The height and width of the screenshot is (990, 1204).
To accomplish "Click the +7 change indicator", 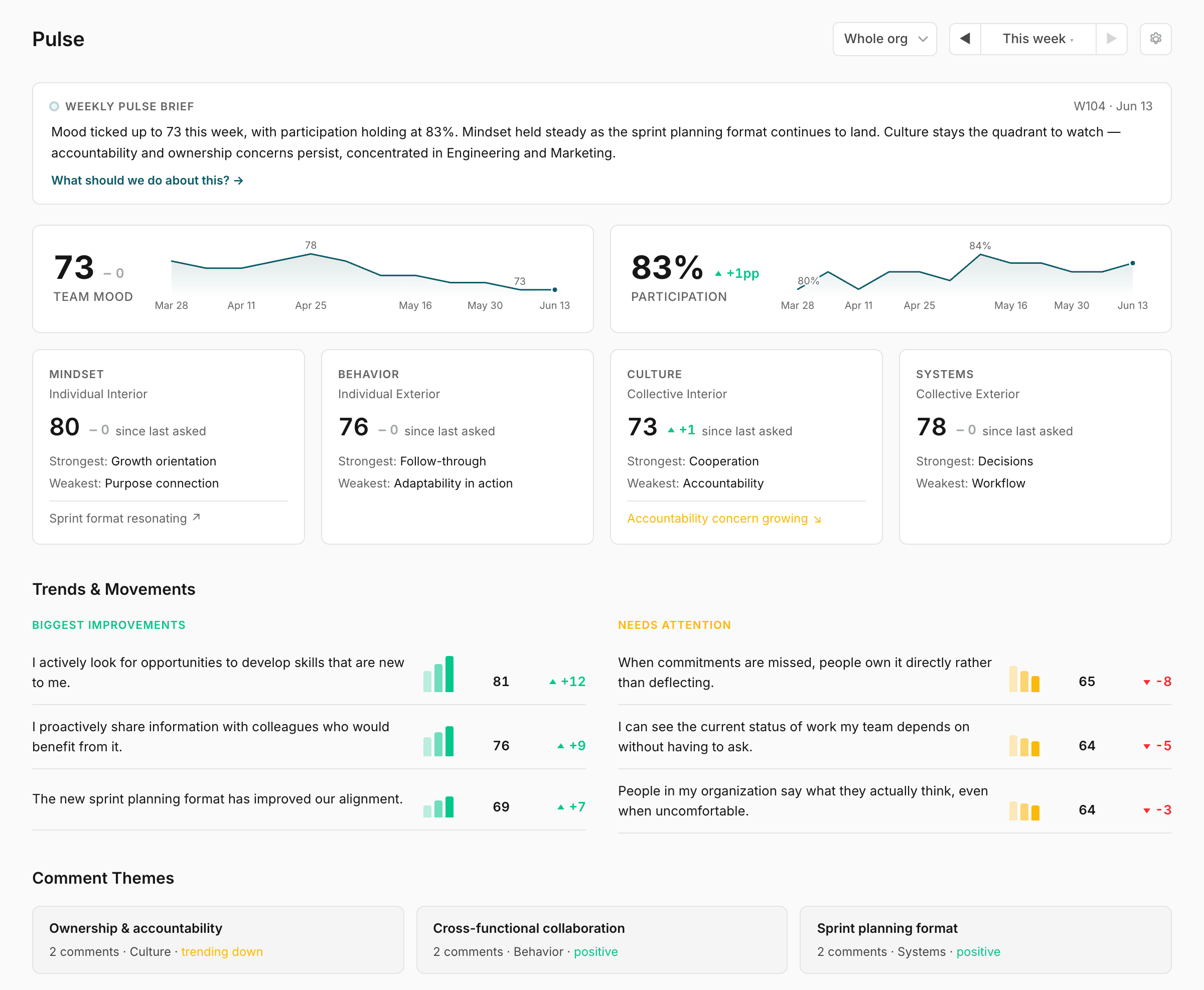I will click(x=571, y=806).
